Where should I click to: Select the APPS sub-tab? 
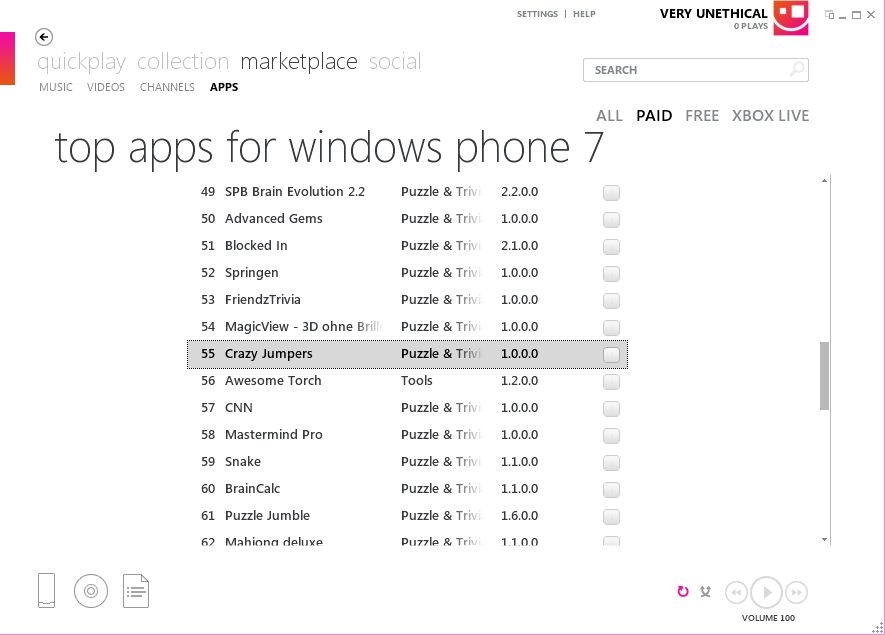click(x=224, y=87)
